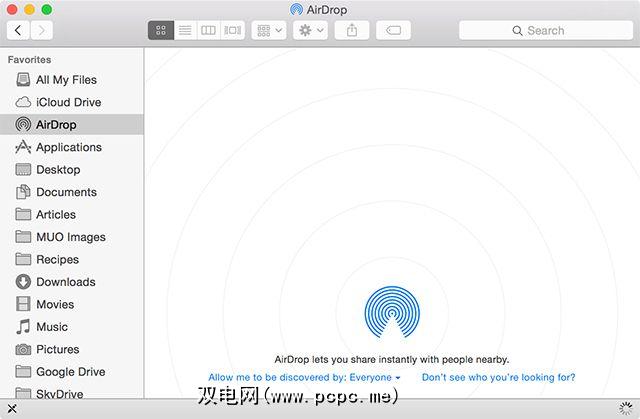Click the green zoom window button

47,9
